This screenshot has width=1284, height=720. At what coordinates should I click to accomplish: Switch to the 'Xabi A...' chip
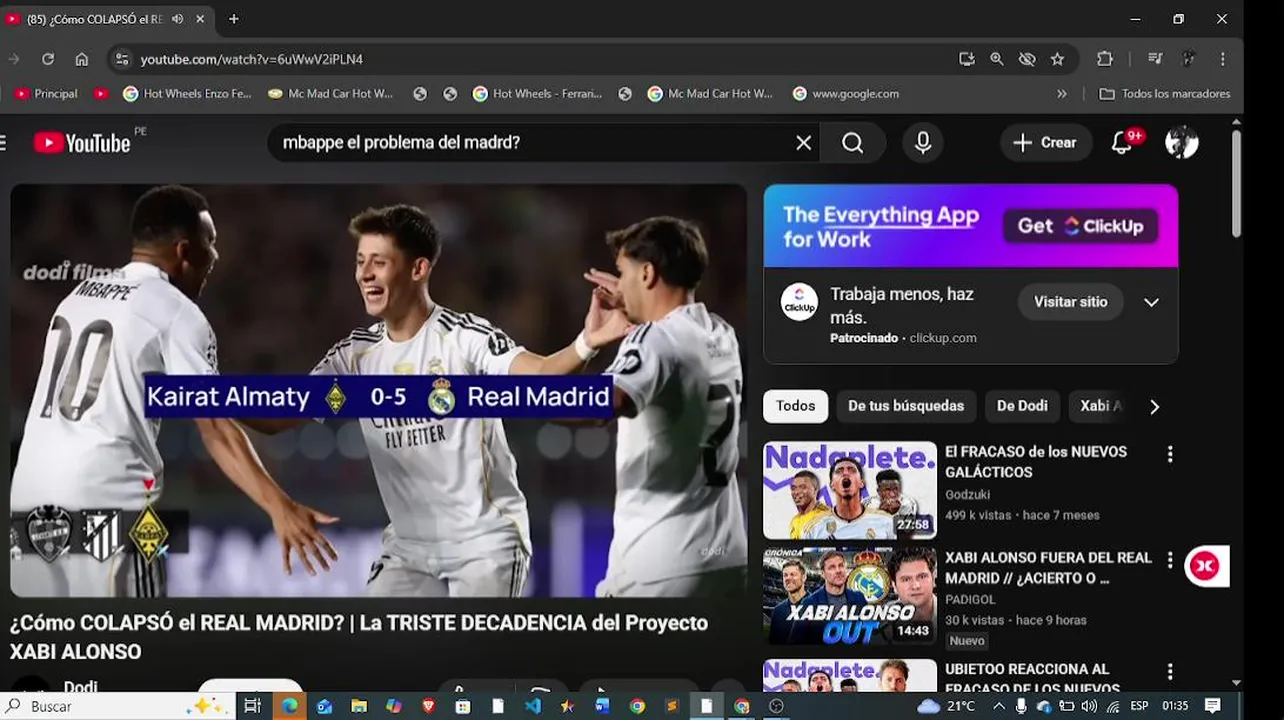coord(1101,406)
